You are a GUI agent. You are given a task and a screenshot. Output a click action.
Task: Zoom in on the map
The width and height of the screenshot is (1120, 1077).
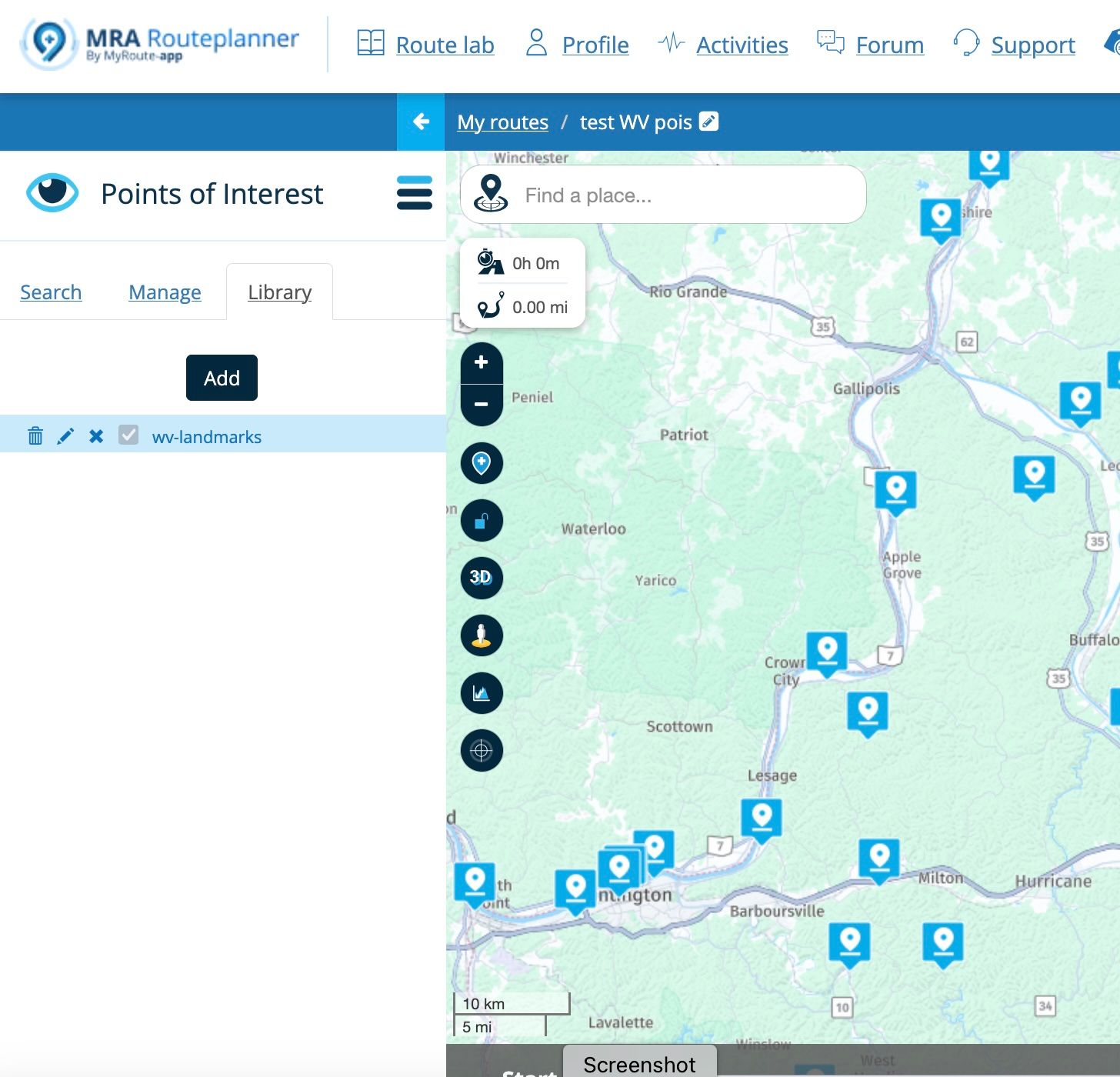coord(482,362)
